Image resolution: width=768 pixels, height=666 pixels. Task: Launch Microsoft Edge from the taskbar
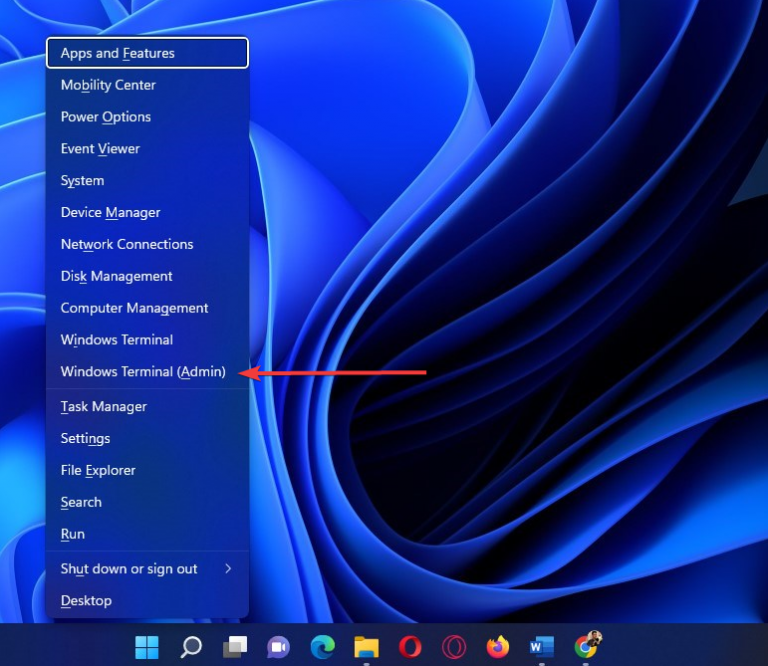322,647
